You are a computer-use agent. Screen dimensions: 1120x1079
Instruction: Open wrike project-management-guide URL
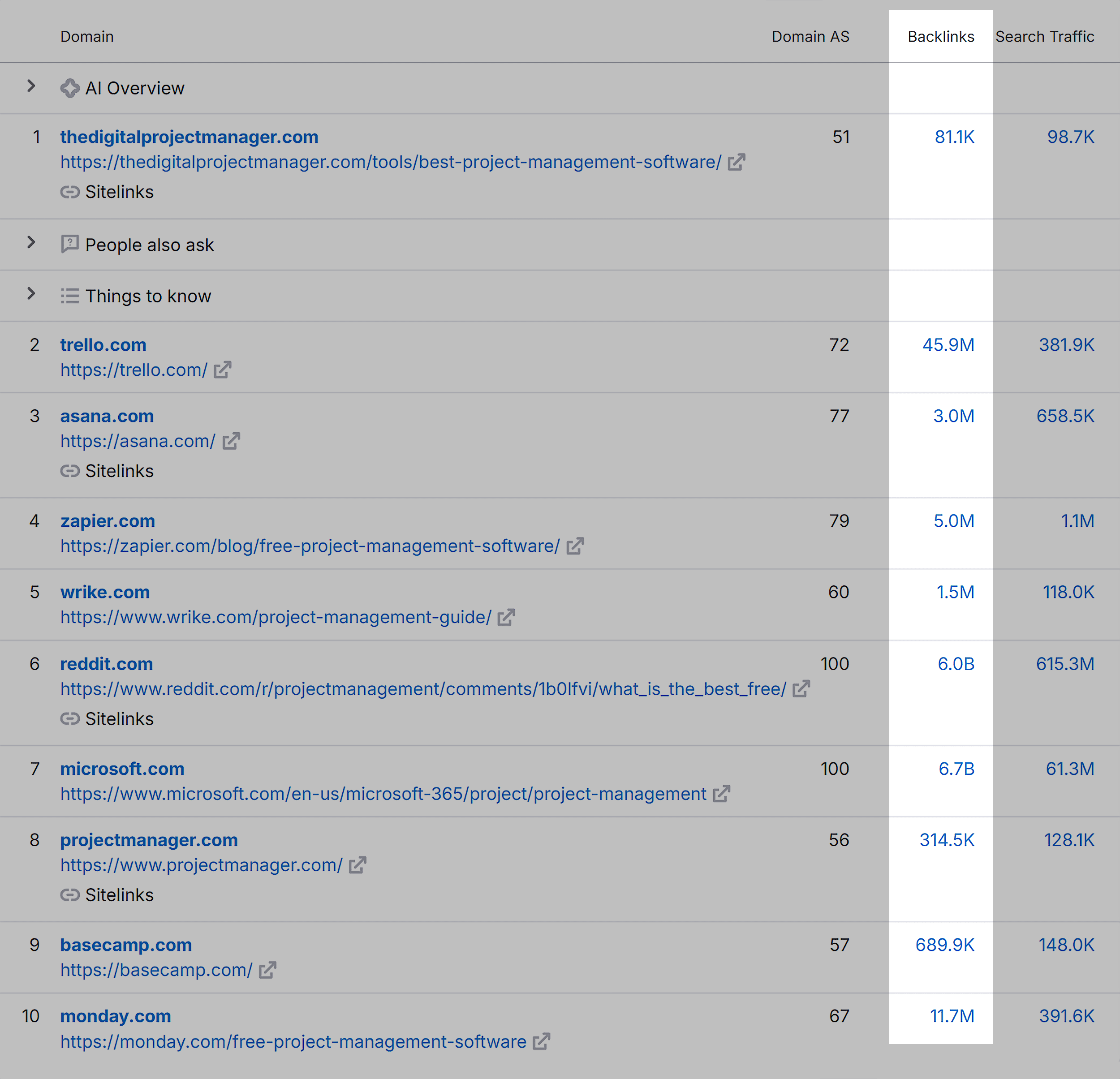click(276, 618)
